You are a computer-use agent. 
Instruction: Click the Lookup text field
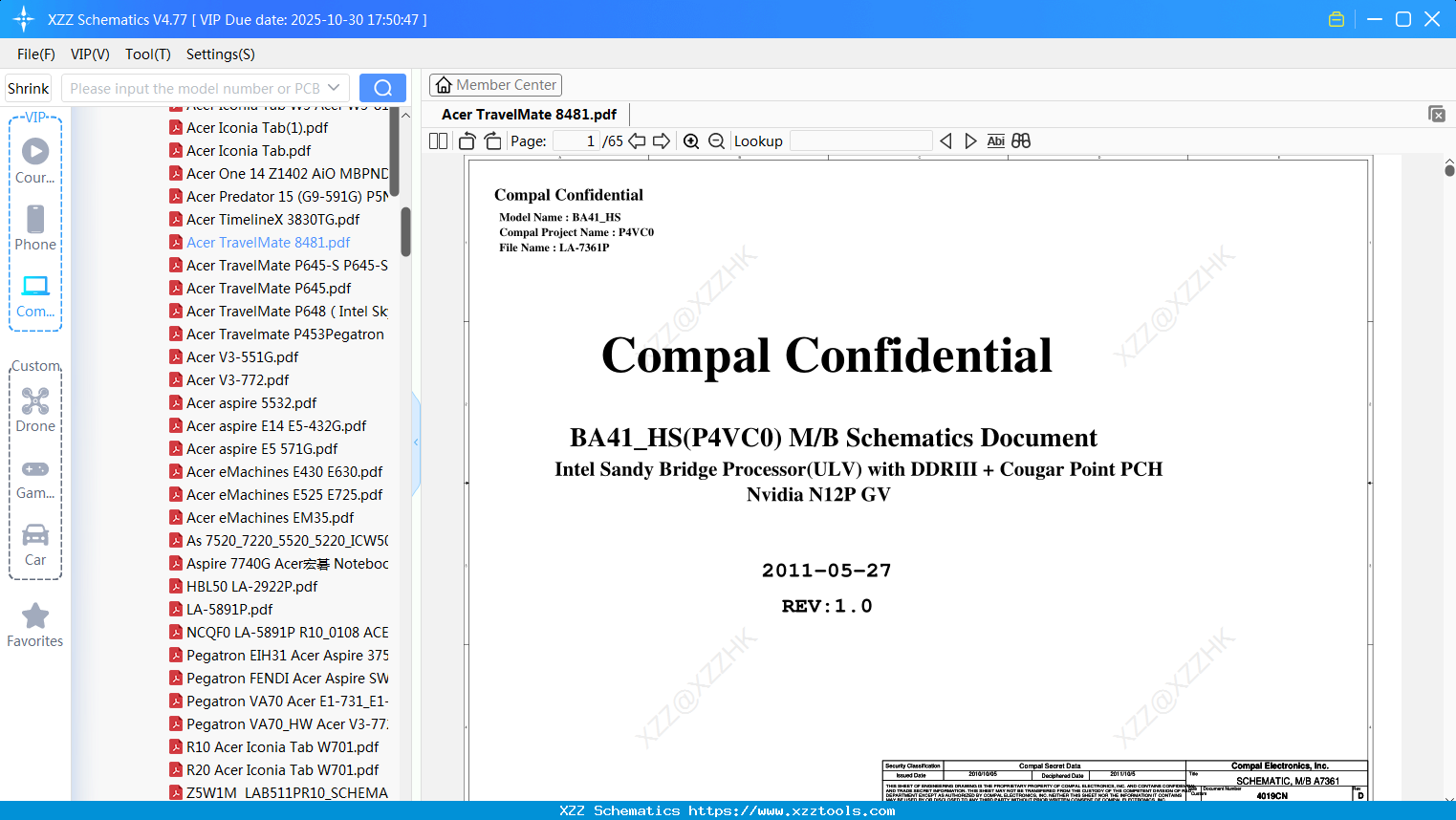point(860,141)
